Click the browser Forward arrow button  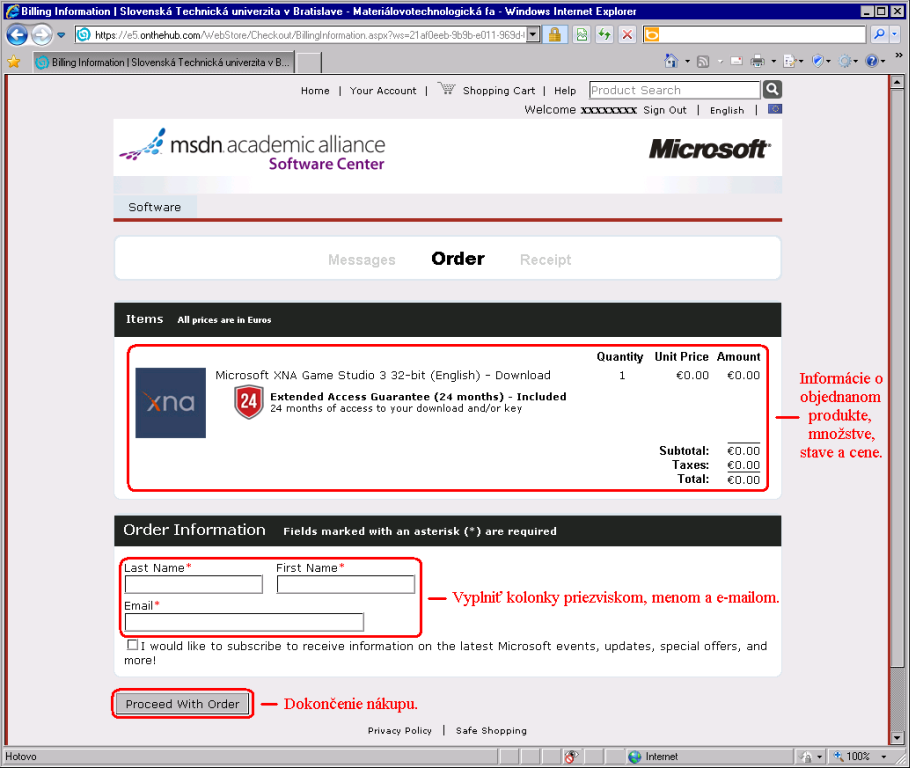41,35
